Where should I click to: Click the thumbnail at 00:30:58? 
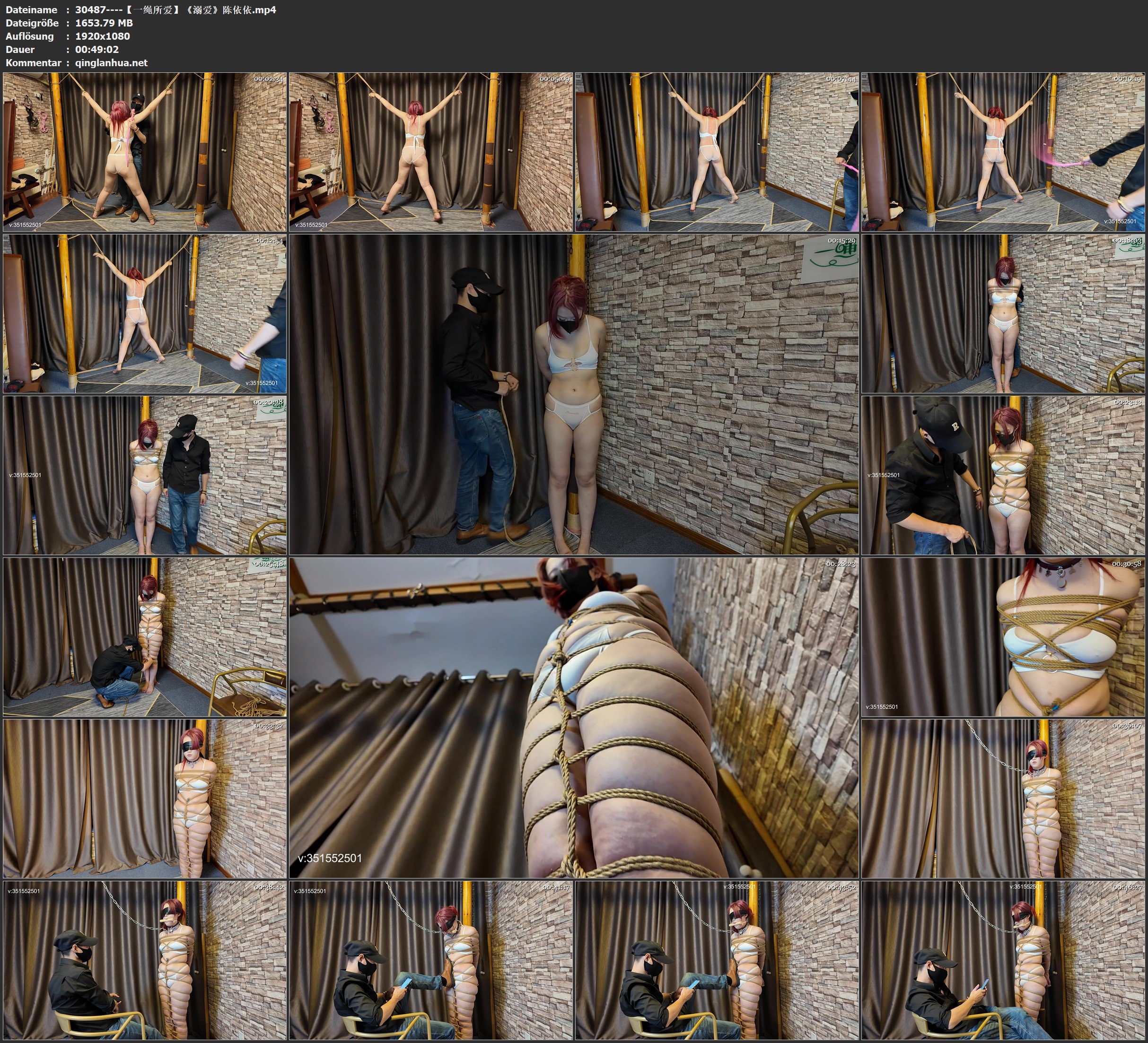pyautogui.click(x=1003, y=636)
